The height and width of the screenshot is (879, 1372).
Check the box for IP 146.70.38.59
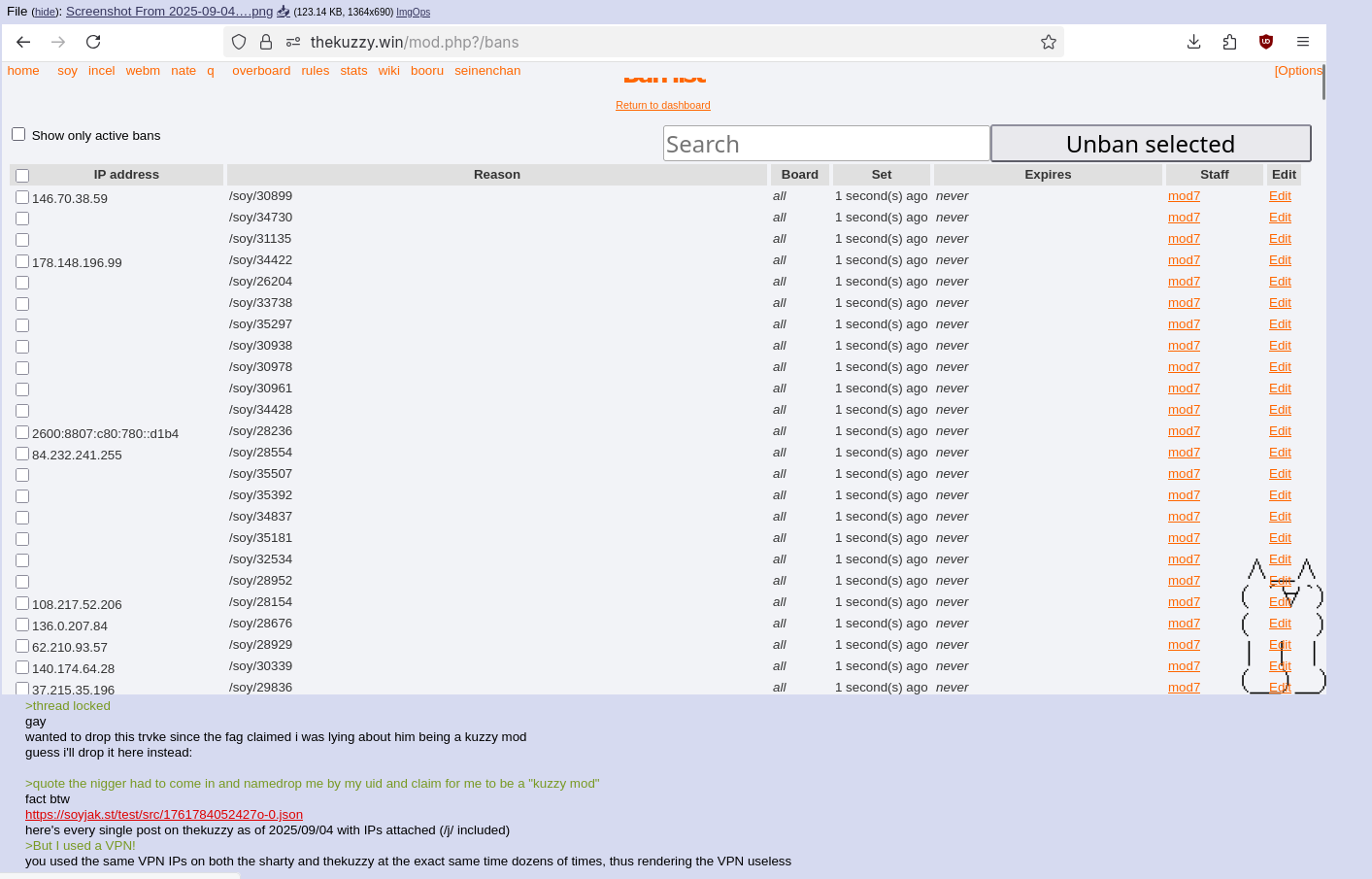coord(22,197)
